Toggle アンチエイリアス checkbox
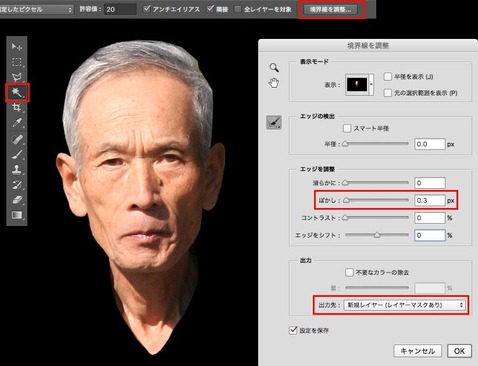Image resolution: width=478 pixels, height=366 pixels. click(x=147, y=9)
